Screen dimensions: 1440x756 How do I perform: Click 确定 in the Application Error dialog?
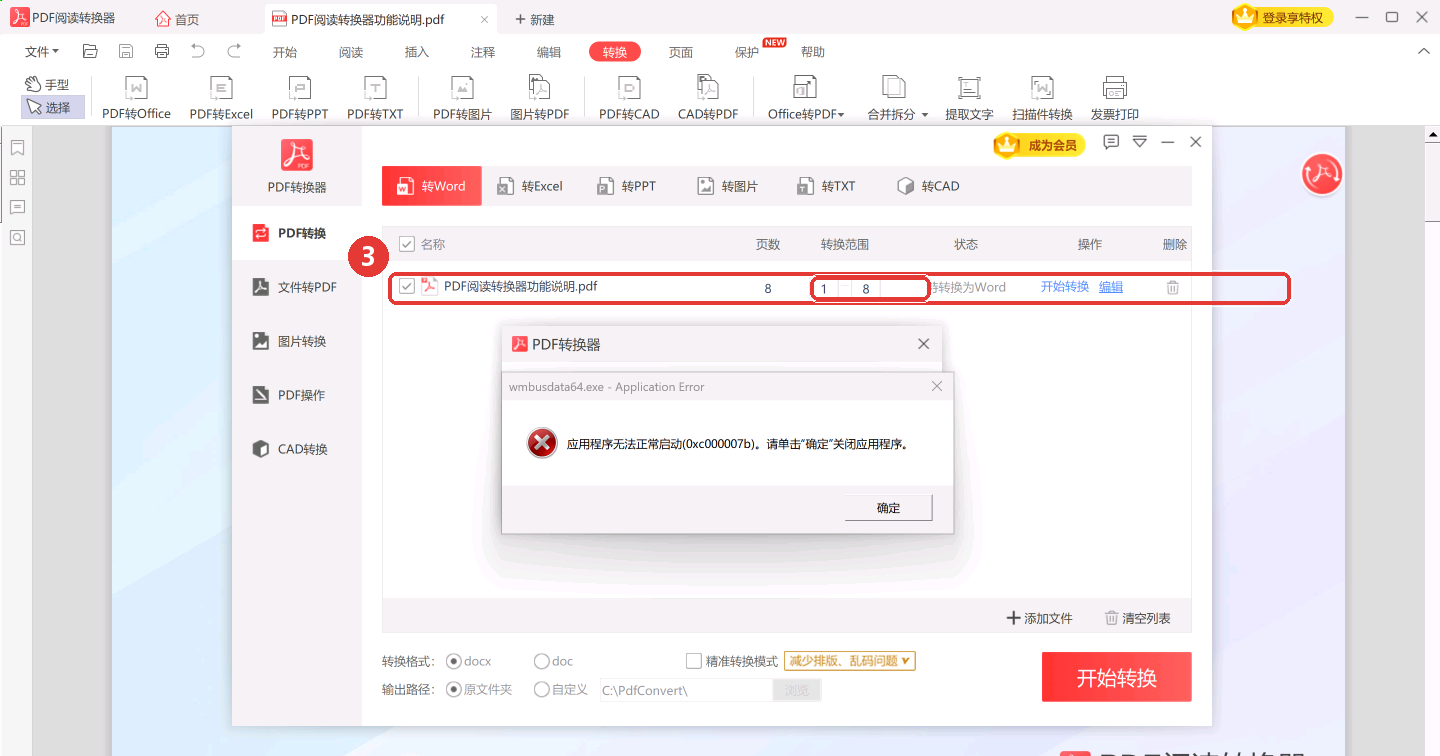coord(889,508)
